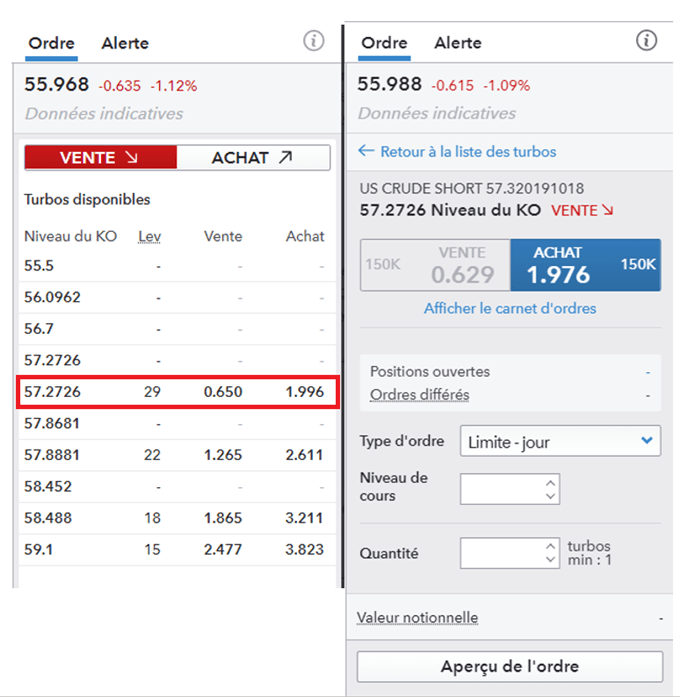Screen dimensions: 680x697
Task: Switch to Alerte tab in left panel
Action: click(125, 43)
